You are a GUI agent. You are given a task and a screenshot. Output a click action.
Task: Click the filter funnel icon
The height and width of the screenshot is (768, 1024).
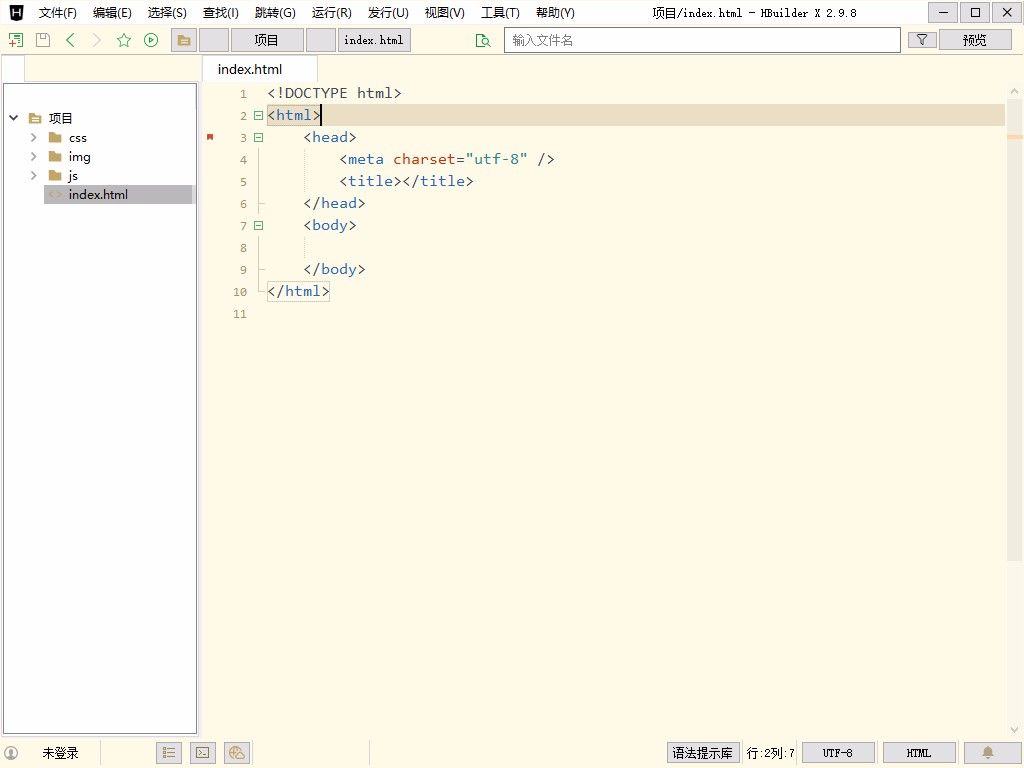921,40
